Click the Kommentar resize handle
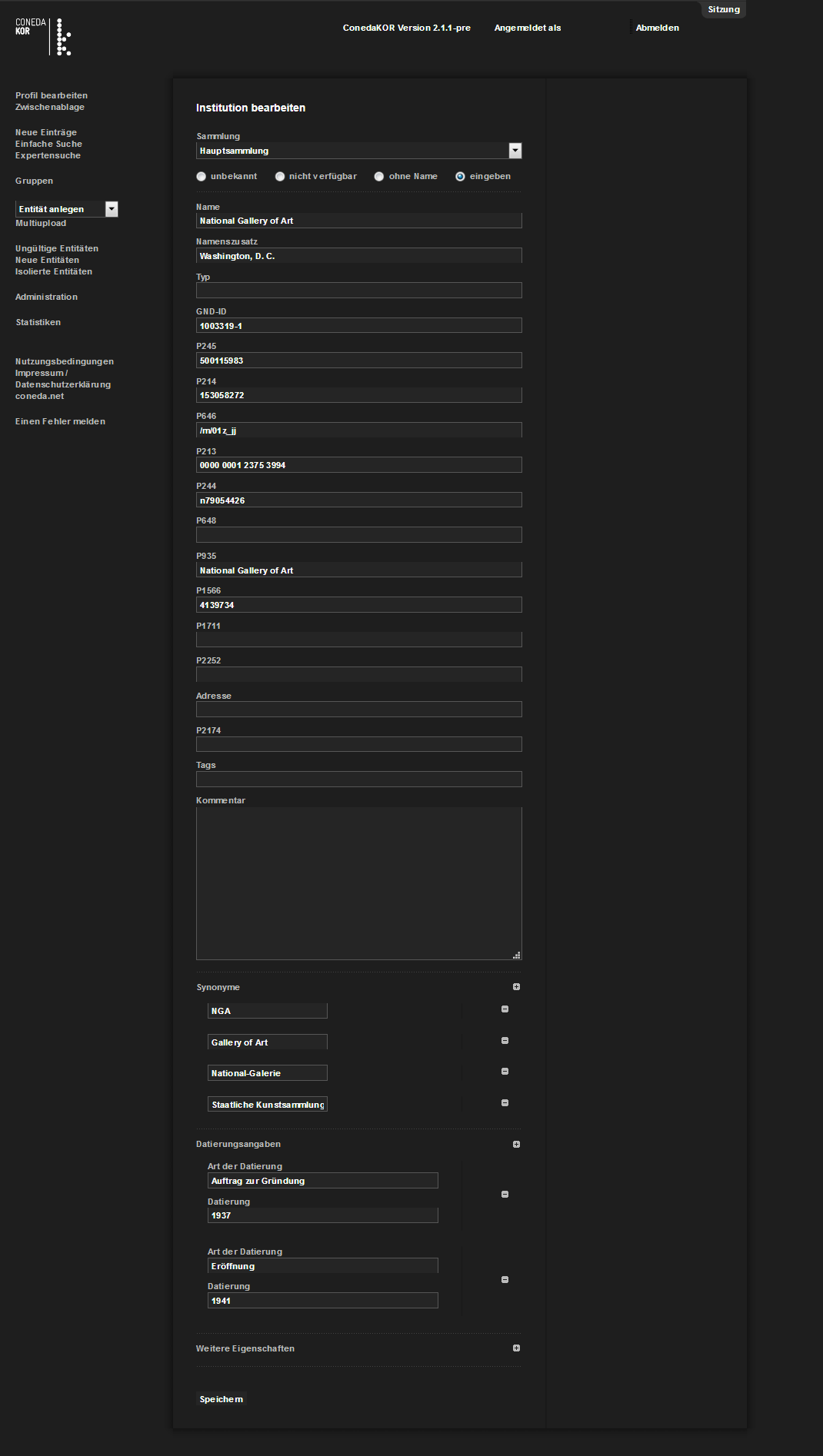 click(517, 956)
